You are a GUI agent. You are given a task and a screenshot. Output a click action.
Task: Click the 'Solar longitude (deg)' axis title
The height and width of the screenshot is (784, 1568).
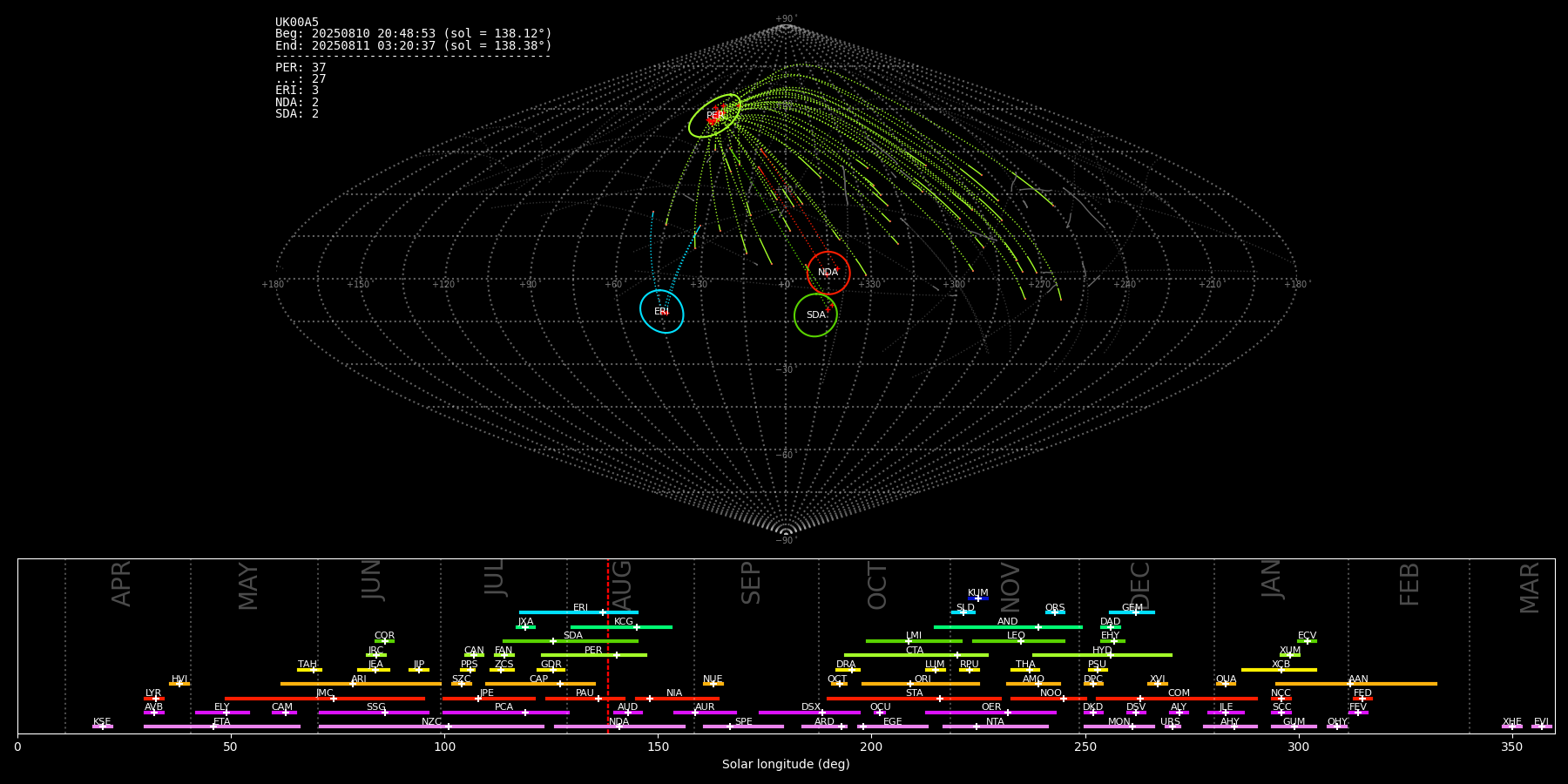(x=786, y=765)
